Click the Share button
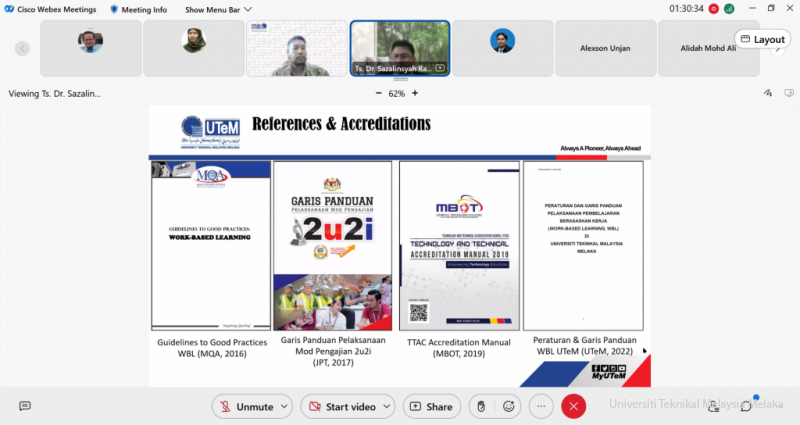The image size is (800, 425). pos(429,407)
